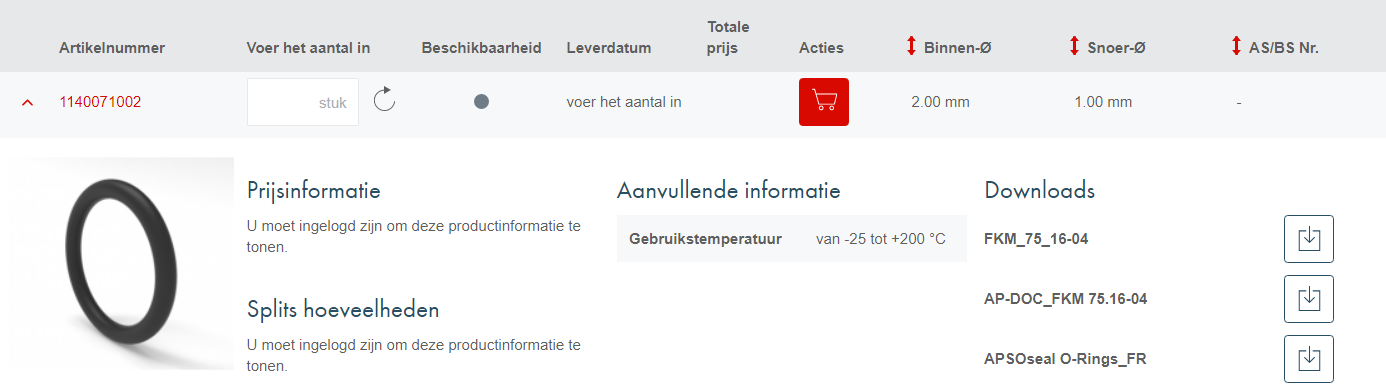
Task: Add item to cart with red cart button
Action: (x=823, y=102)
